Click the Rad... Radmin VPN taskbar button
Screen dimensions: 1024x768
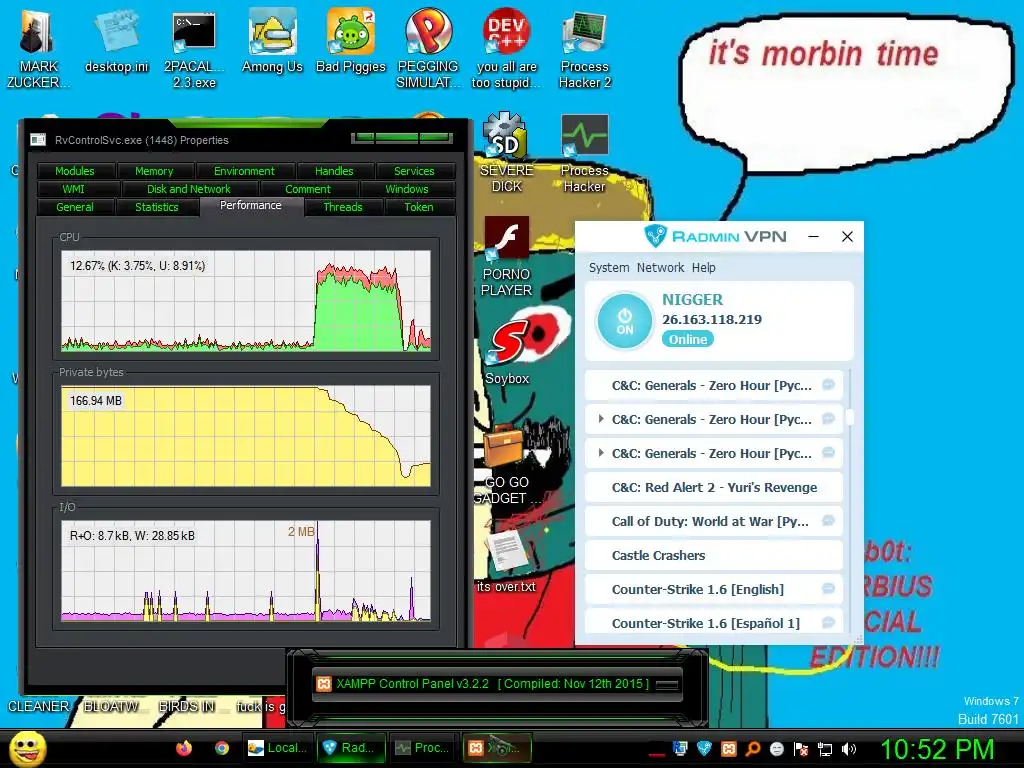[x=351, y=748]
